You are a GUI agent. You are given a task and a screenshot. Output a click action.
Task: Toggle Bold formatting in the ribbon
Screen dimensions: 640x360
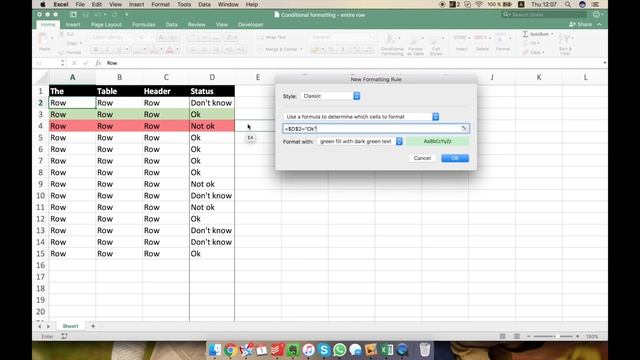(x=96, y=50)
